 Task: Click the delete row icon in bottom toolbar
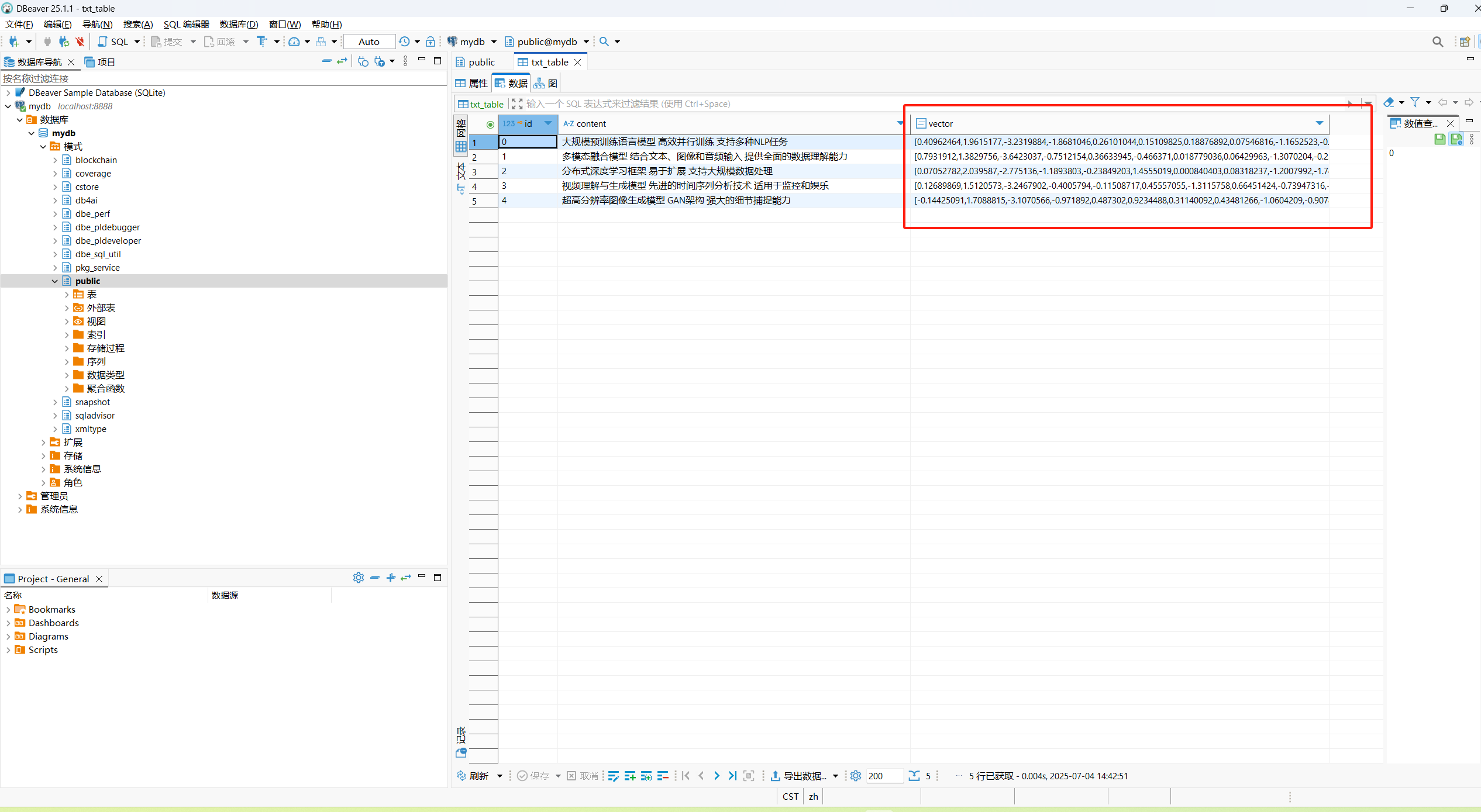click(x=663, y=776)
